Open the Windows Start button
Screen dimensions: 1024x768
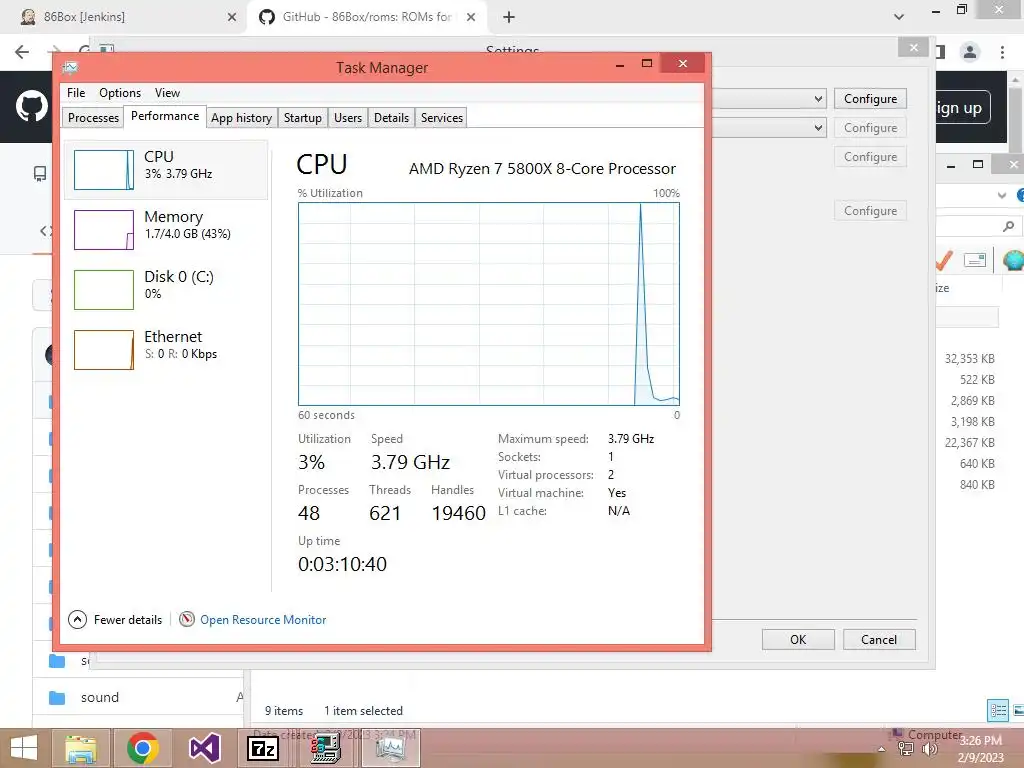24,748
